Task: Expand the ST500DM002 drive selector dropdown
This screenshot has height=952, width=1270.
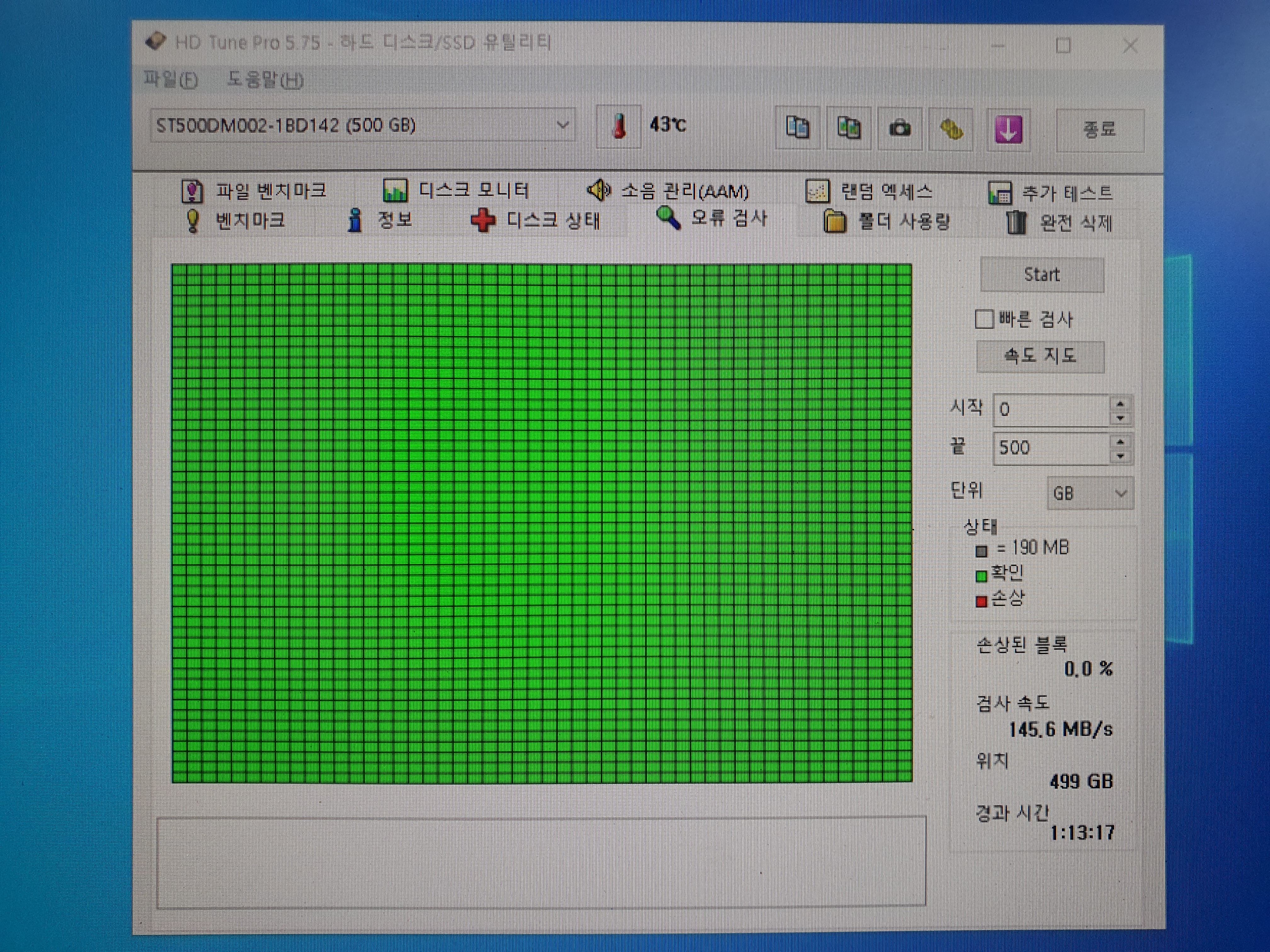Action: [x=562, y=125]
